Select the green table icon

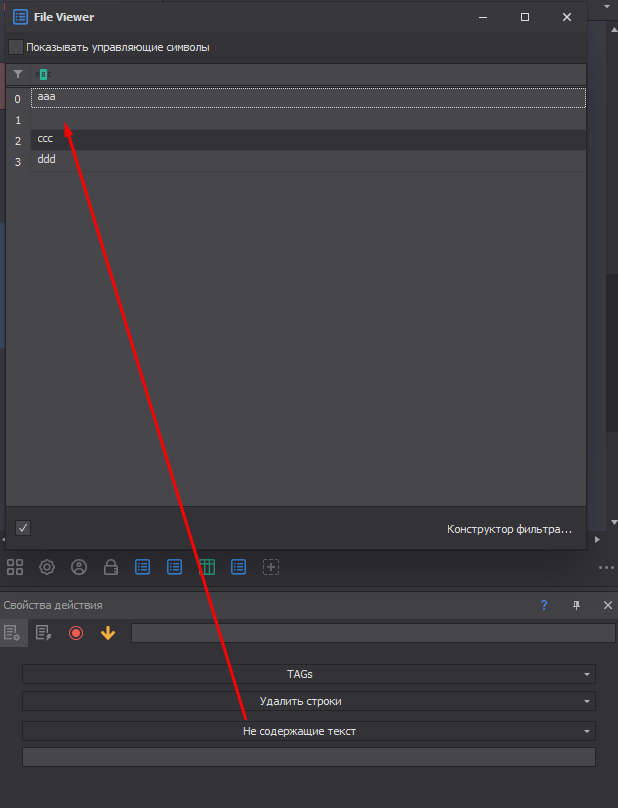207,567
